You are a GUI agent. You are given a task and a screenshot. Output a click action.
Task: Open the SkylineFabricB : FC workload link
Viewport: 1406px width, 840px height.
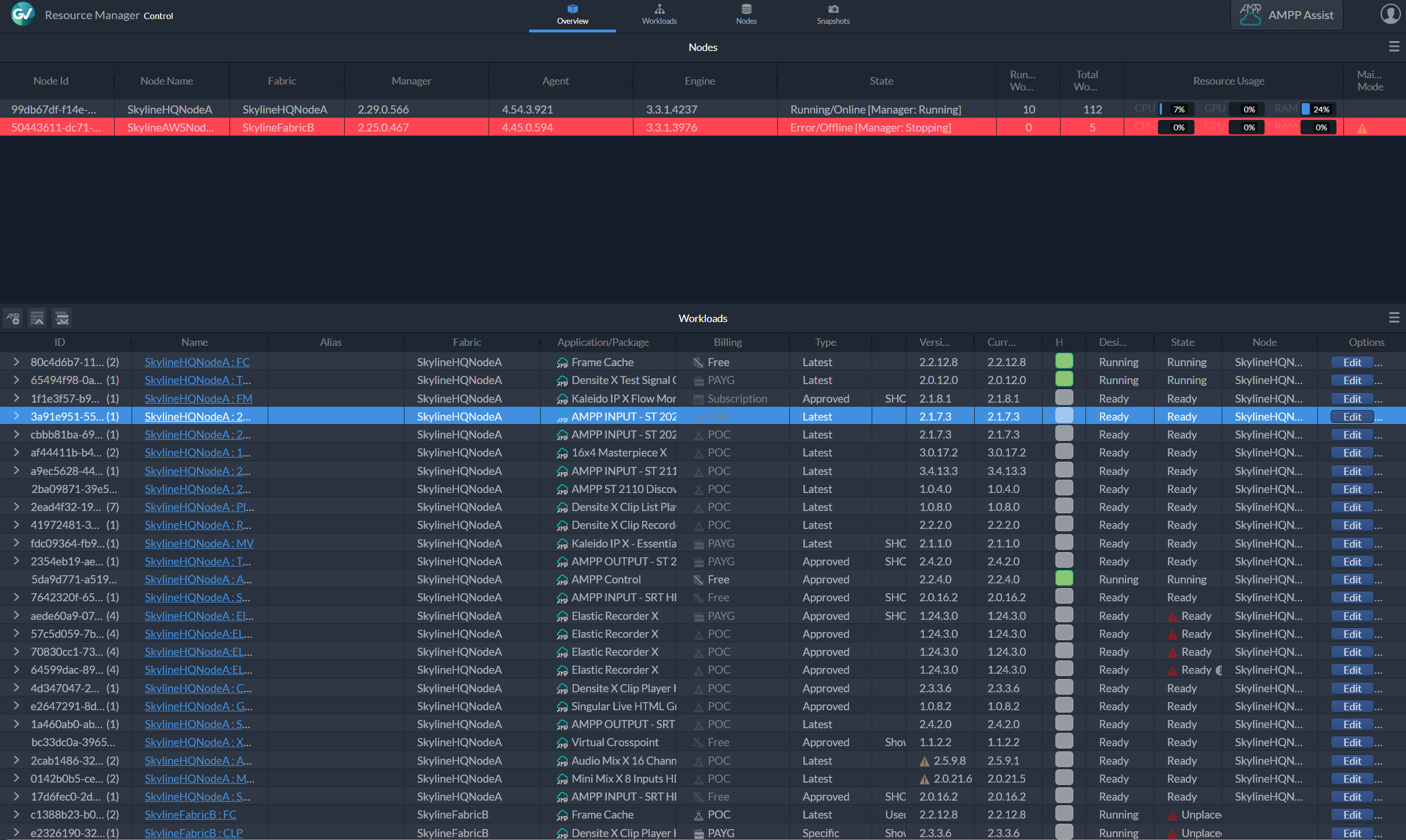(x=191, y=815)
